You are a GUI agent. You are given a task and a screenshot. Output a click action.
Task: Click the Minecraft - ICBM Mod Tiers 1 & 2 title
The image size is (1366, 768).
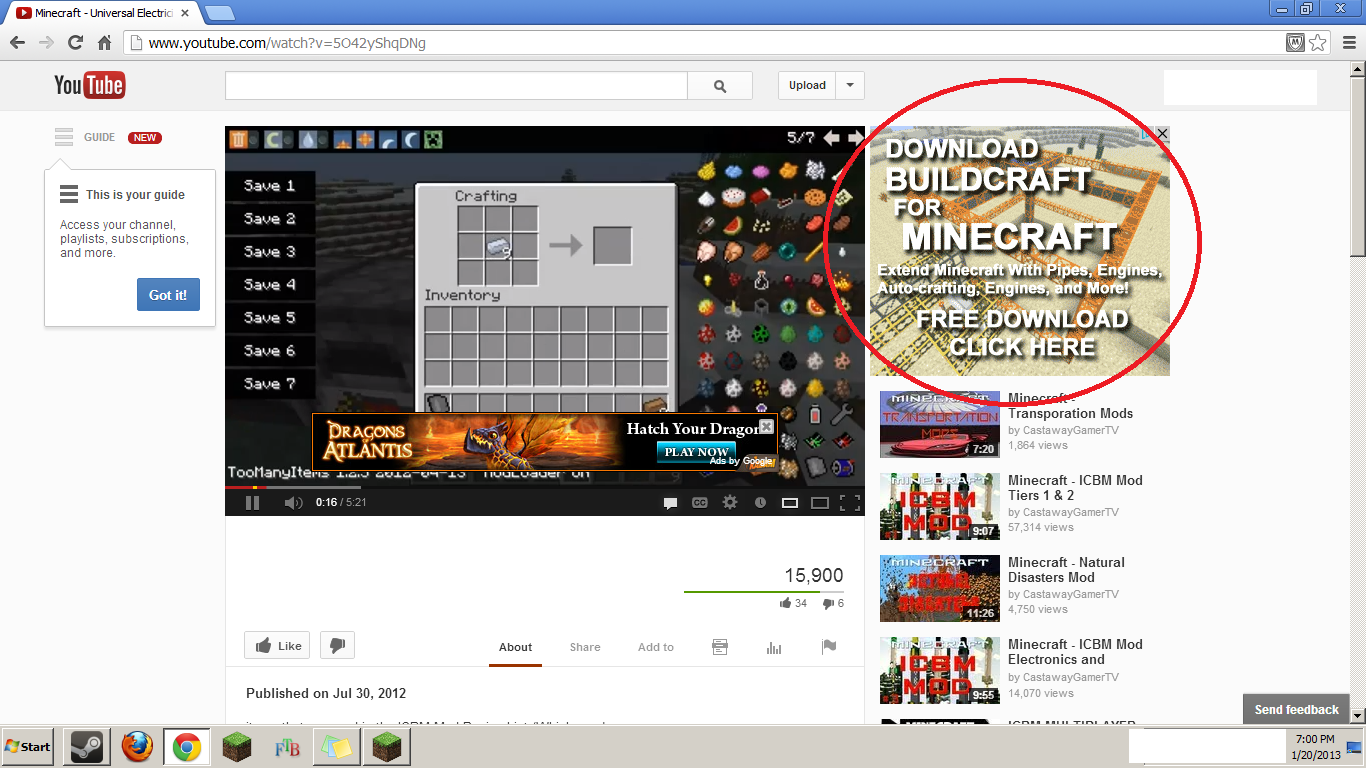[x=1075, y=488]
